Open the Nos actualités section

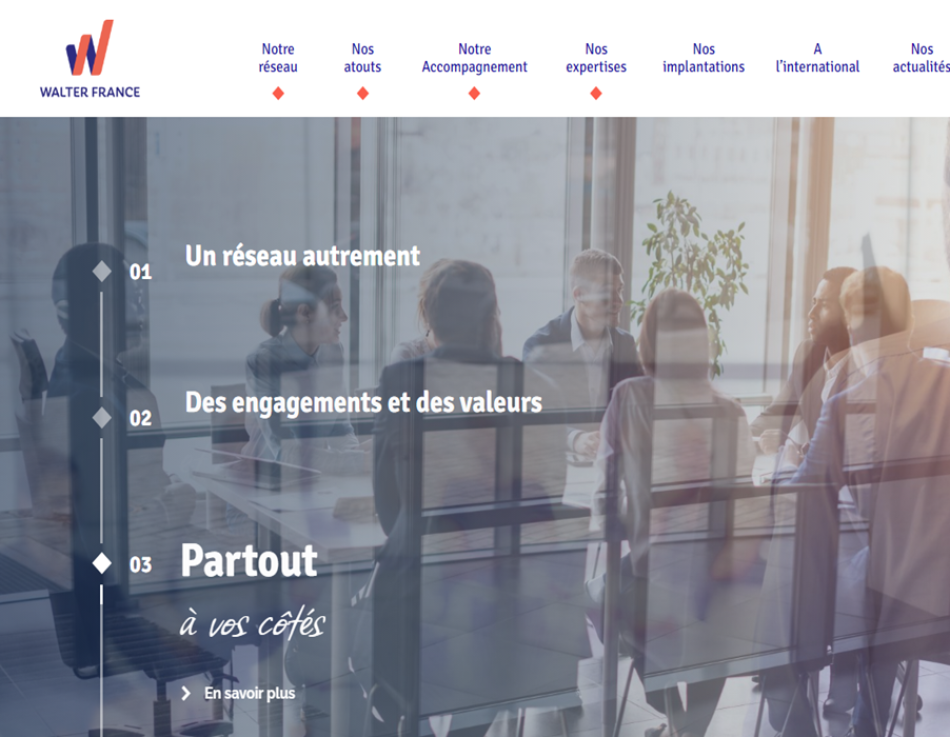(921, 58)
